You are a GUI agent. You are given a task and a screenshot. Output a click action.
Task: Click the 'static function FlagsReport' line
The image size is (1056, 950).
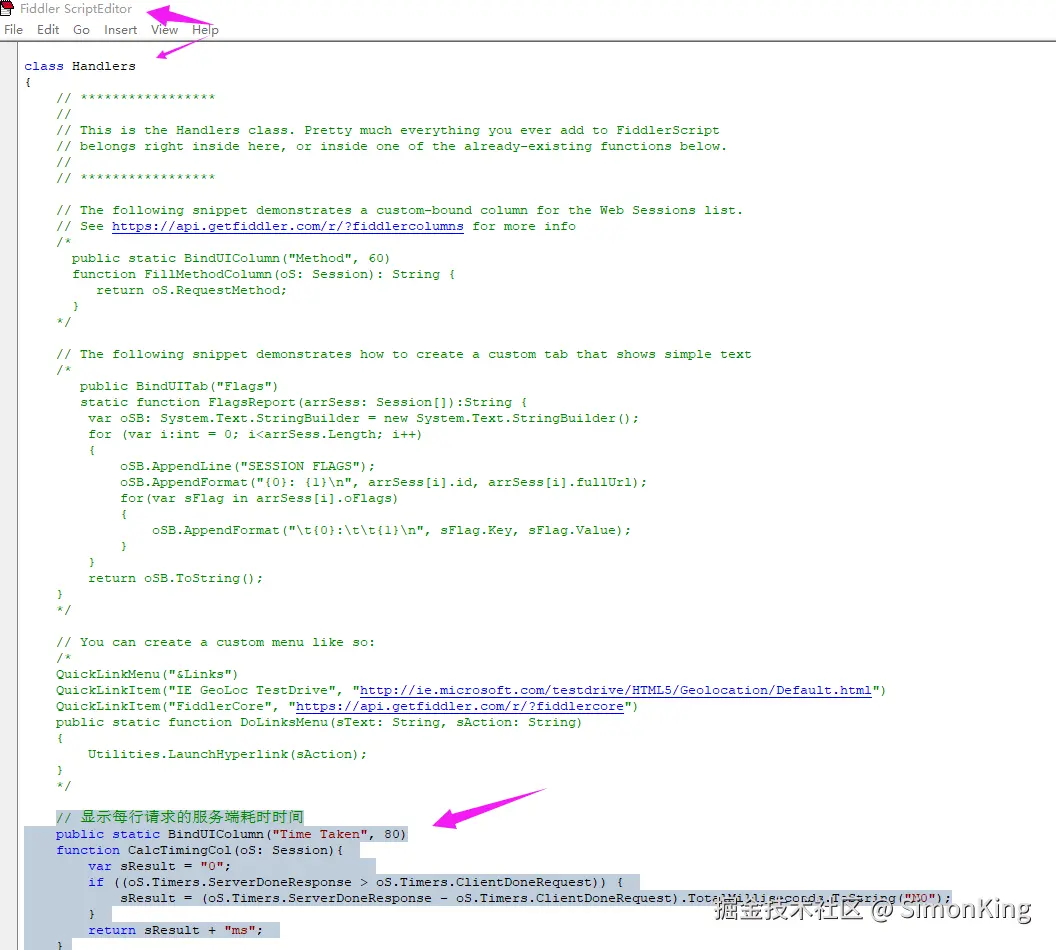pyautogui.click(x=304, y=402)
